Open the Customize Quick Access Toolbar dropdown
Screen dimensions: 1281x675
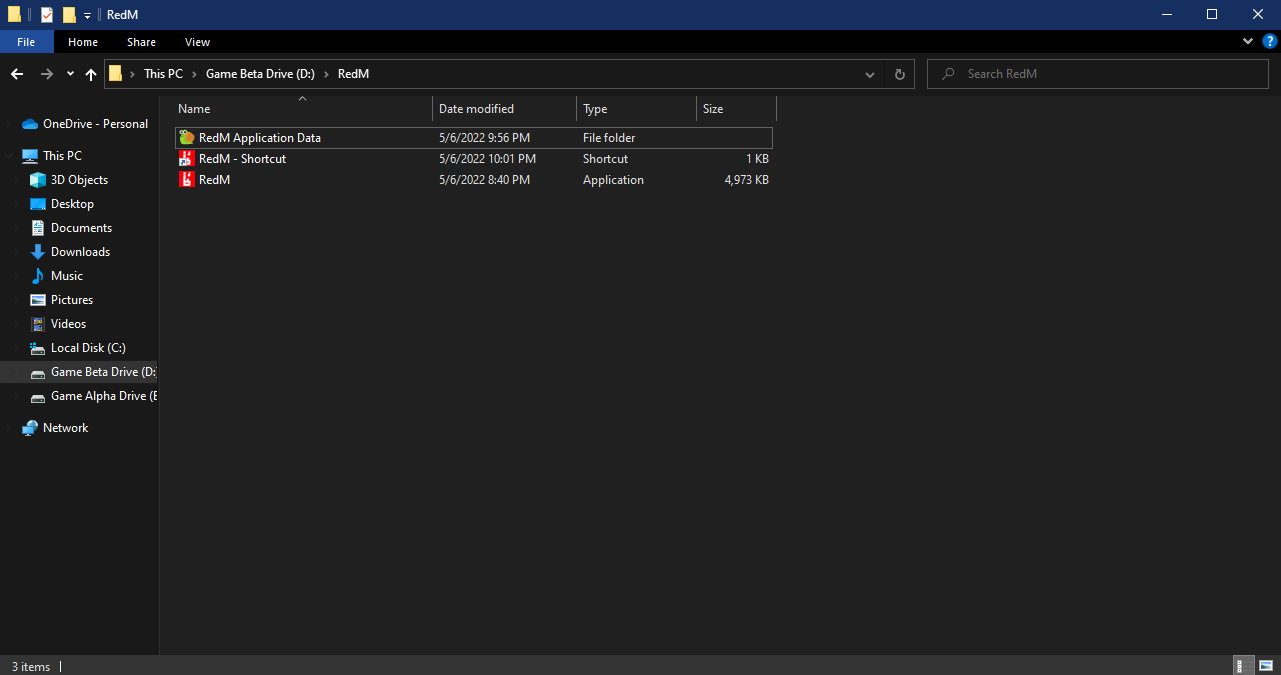point(88,15)
